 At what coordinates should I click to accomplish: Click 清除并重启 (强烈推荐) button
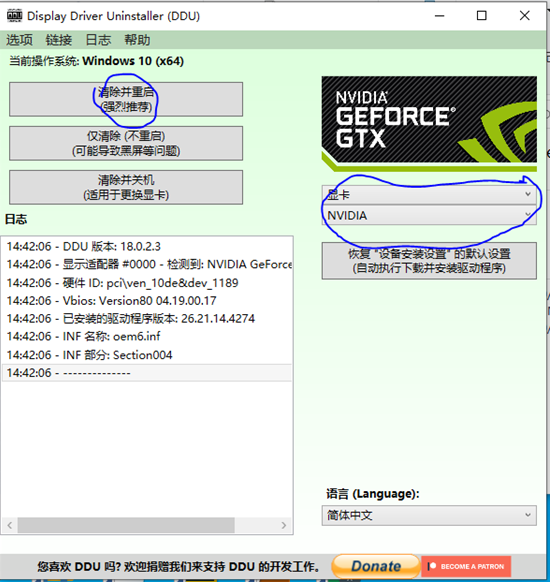[x=126, y=99]
